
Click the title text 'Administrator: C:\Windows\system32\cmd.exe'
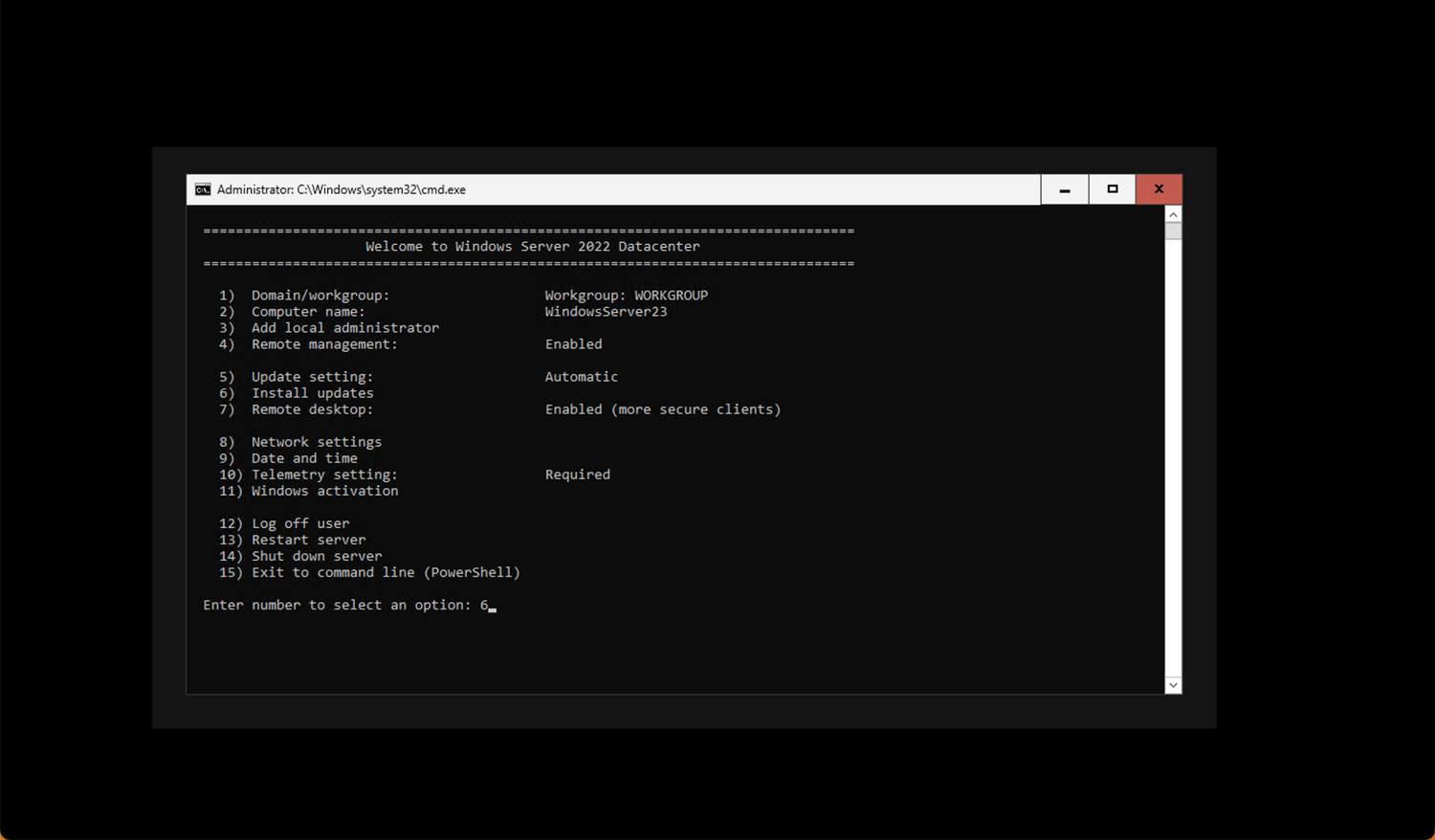(x=342, y=189)
